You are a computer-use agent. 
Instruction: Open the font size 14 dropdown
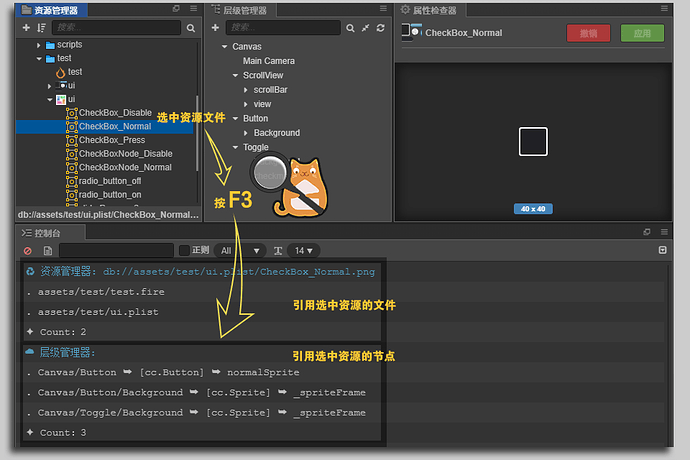(x=303, y=251)
